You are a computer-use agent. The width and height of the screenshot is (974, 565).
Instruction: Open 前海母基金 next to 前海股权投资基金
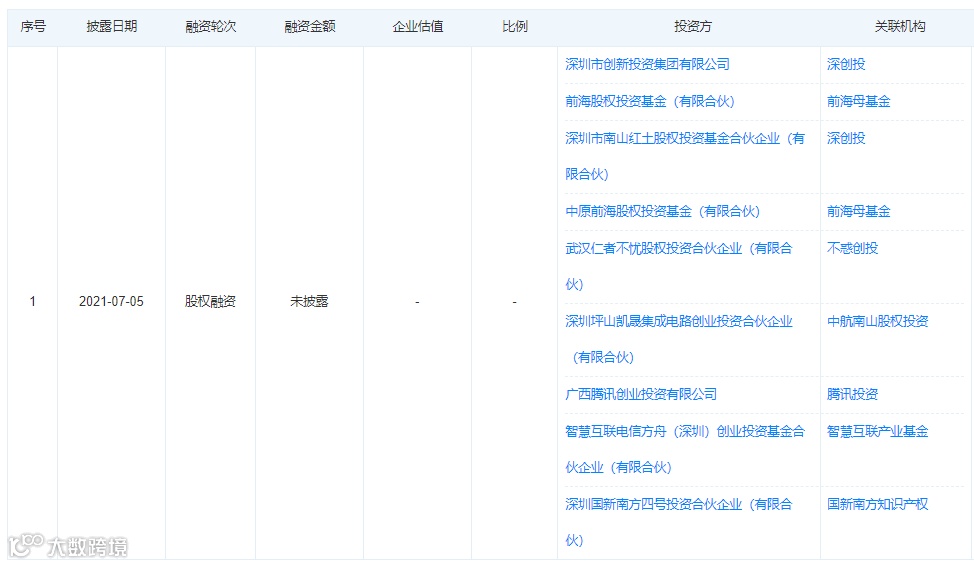858,101
